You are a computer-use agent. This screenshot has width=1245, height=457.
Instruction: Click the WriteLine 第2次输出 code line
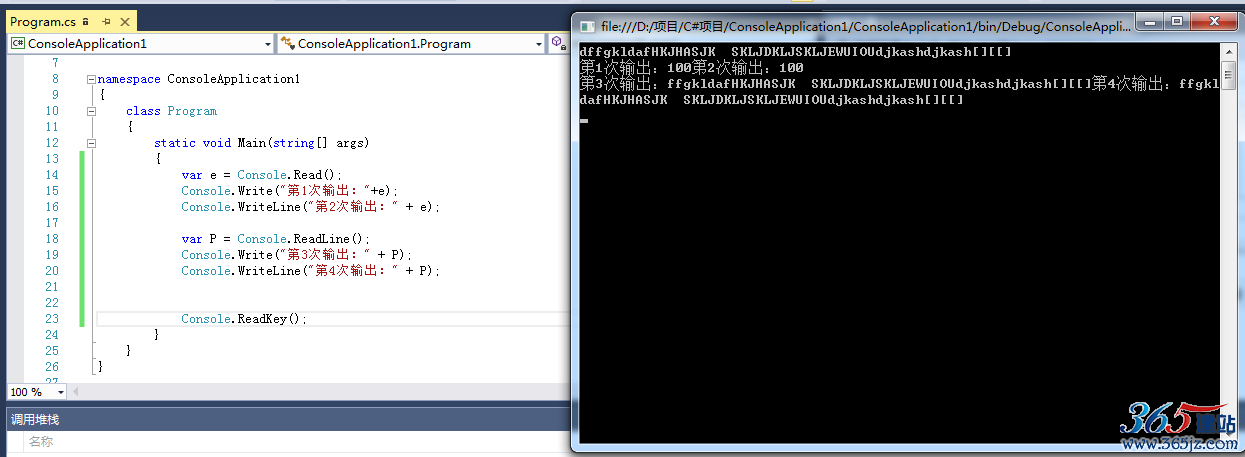311,207
